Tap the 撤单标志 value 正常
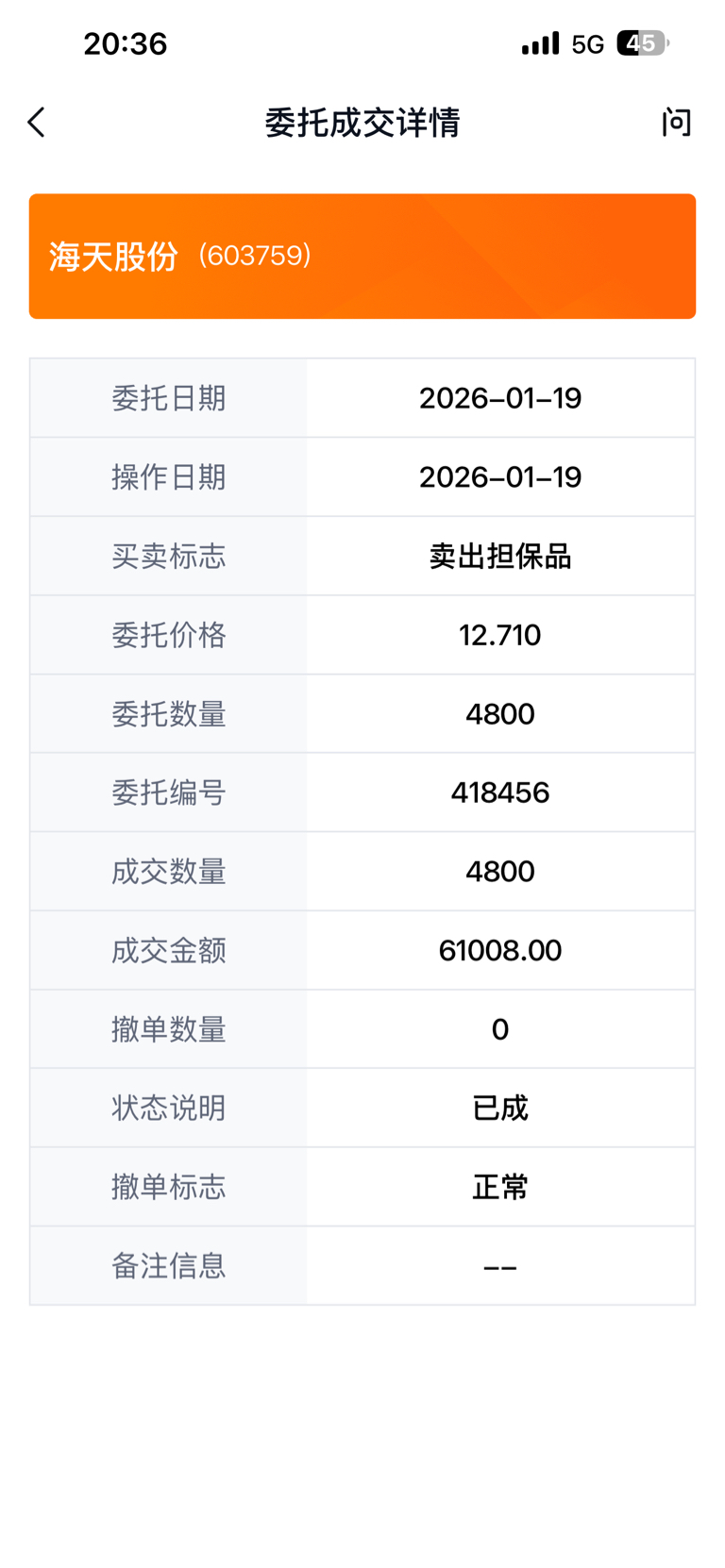This screenshot has height=1568, width=725. click(500, 1187)
